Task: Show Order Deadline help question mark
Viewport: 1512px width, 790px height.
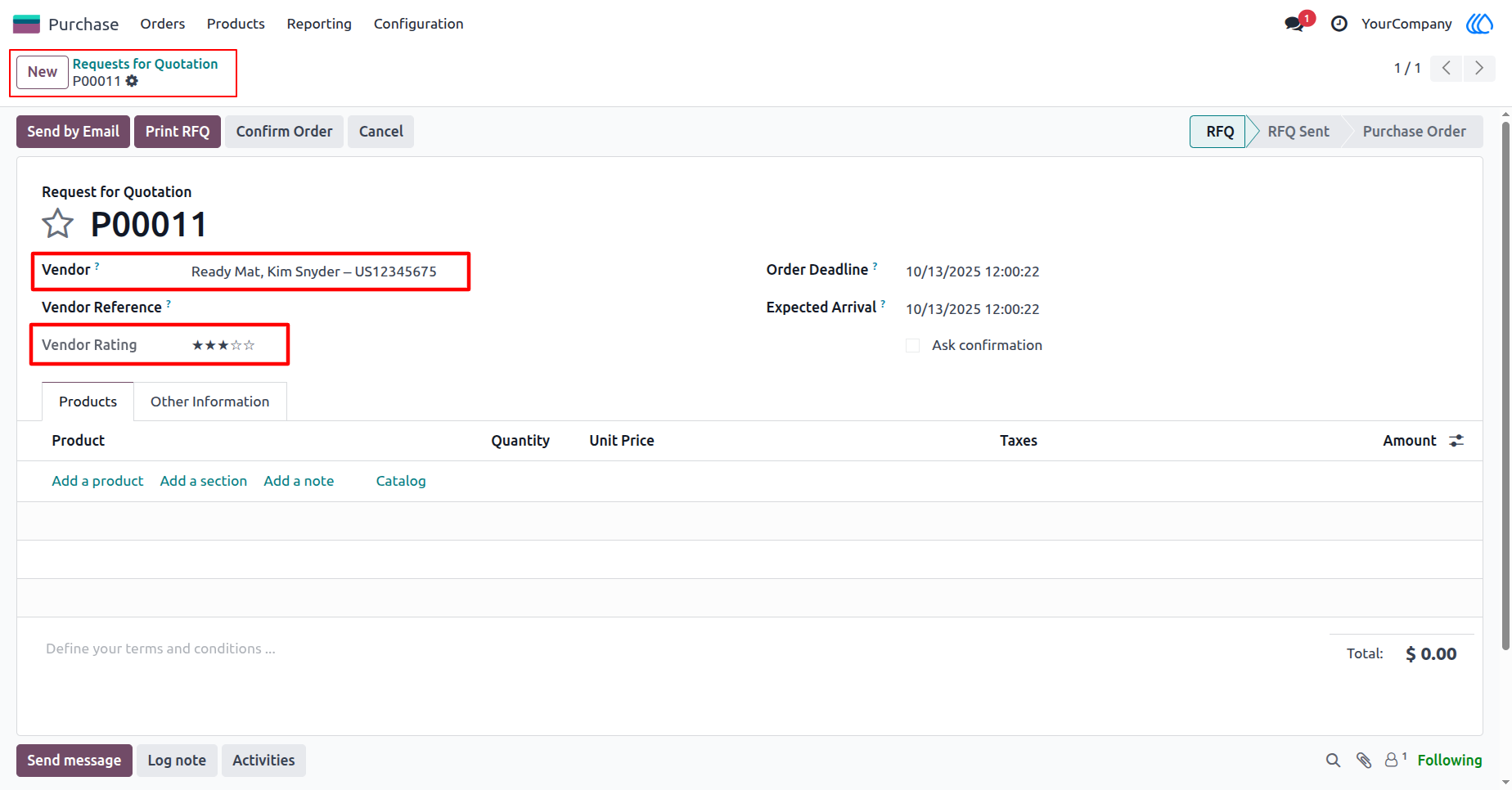Action: click(x=875, y=266)
